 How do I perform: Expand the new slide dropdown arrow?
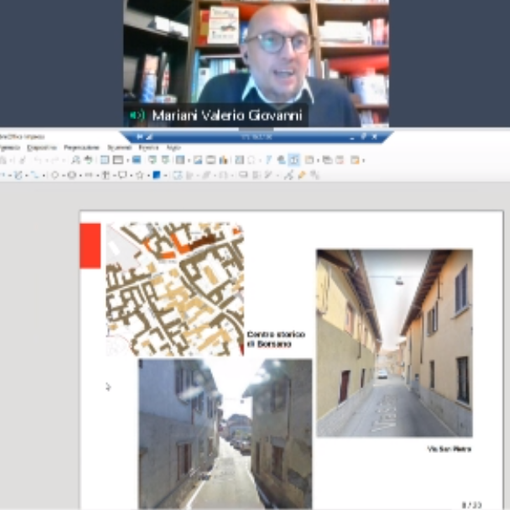(318, 161)
